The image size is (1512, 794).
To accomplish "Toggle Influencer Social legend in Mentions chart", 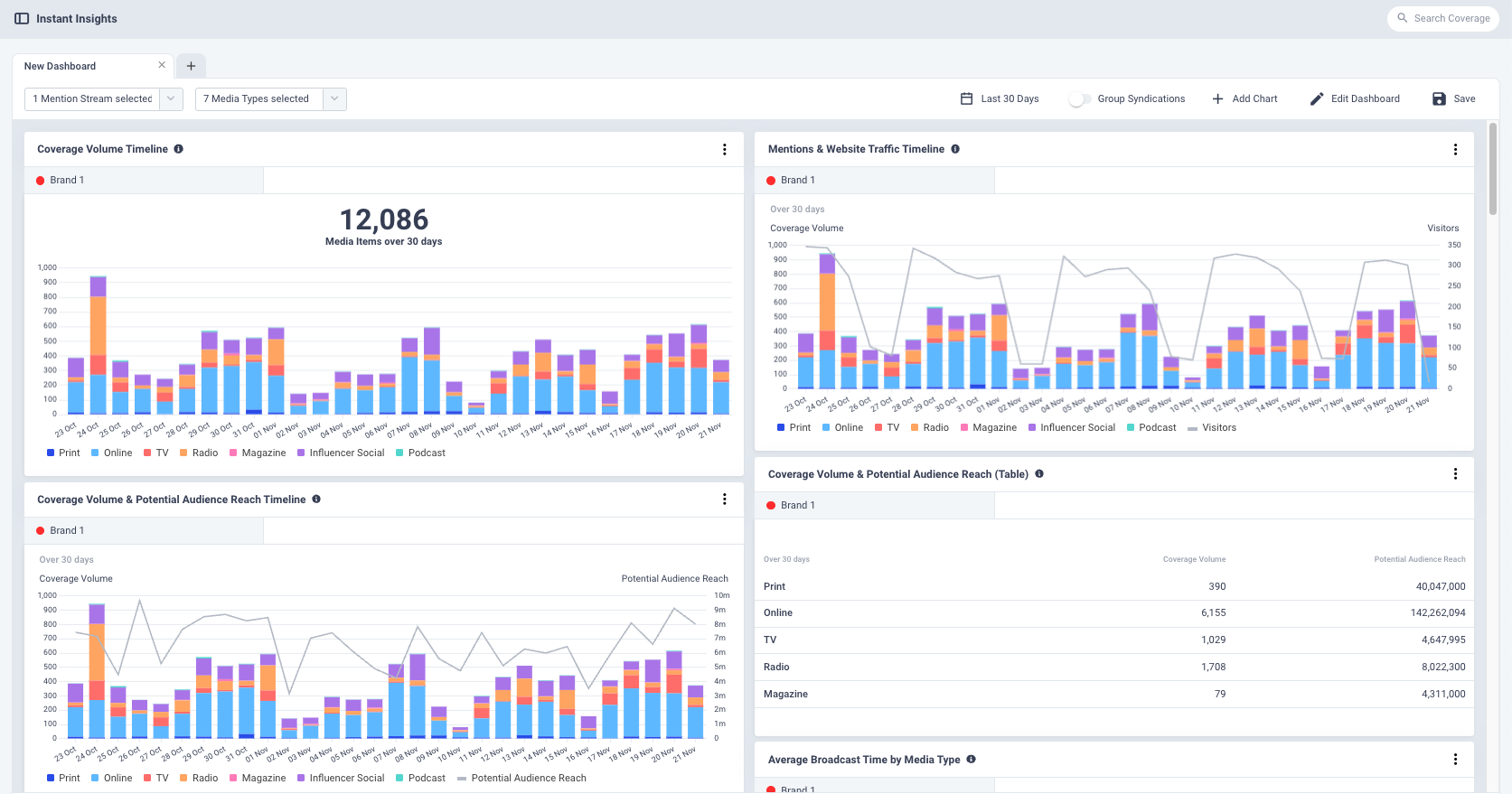I will (x=1072, y=427).
